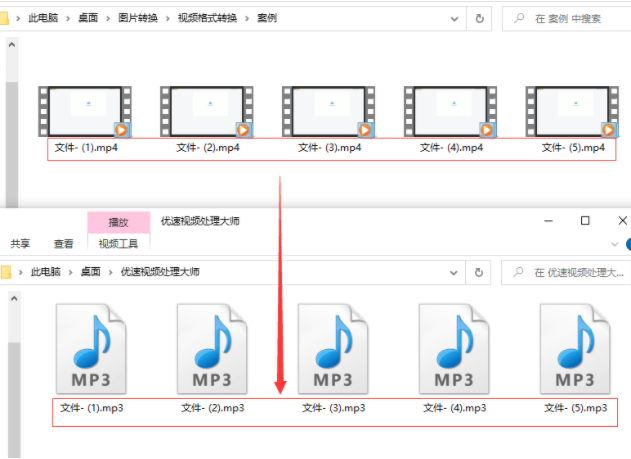Expand chevron after 视频格式转换 in breadcrumb

247,19
